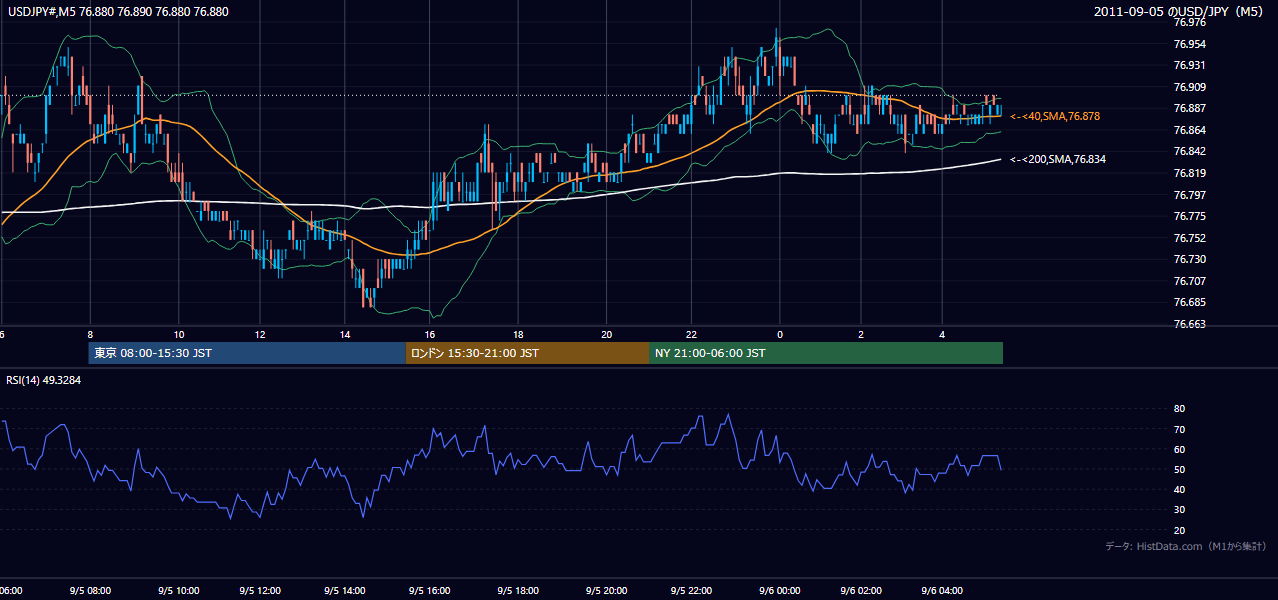The width and height of the screenshot is (1278, 600).
Task: Click price axis value 76.887
Action: point(1189,108)
